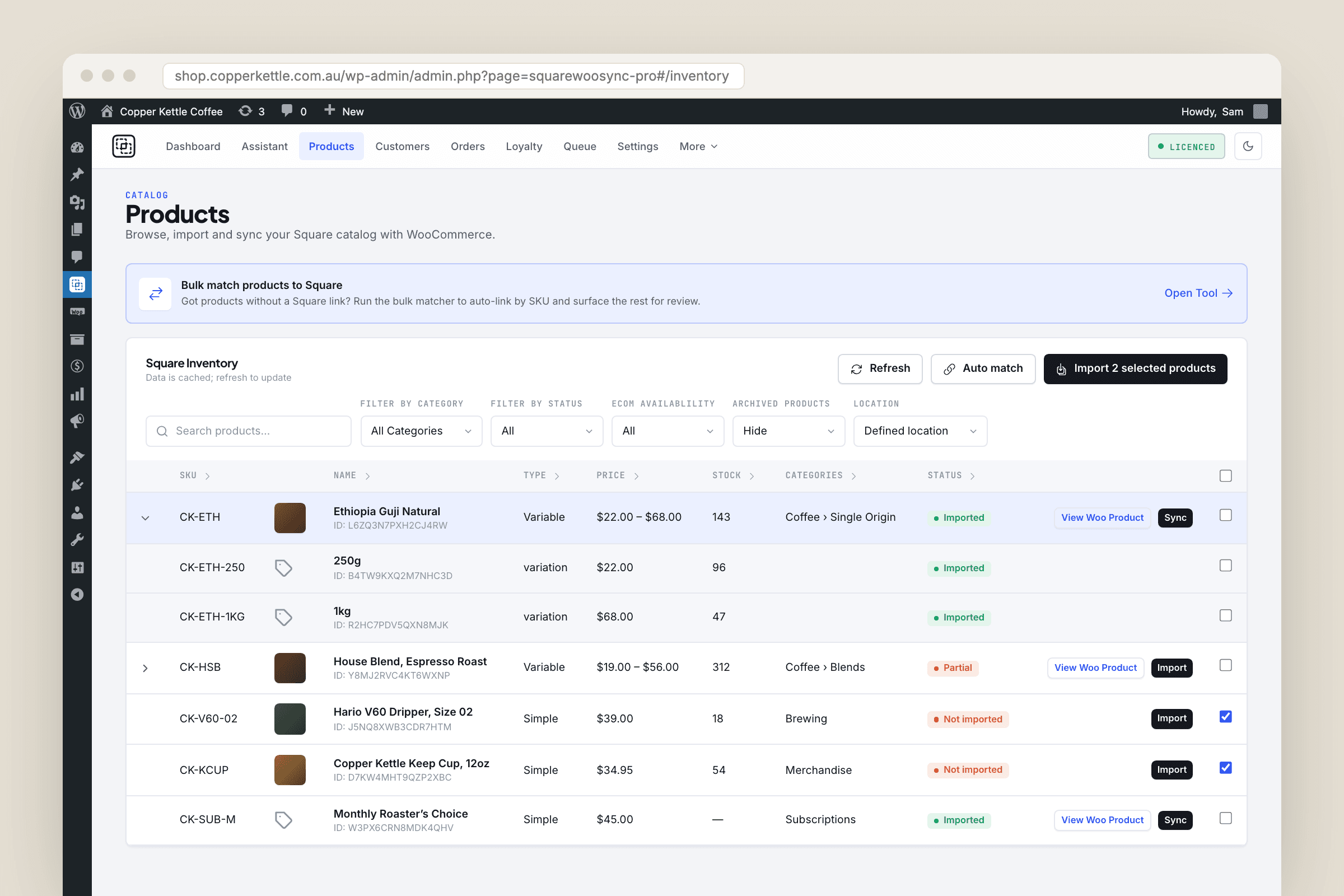Open the bulk matcher via Open Tool
Screen dimensions: 1344x896
pos(1198,293)
